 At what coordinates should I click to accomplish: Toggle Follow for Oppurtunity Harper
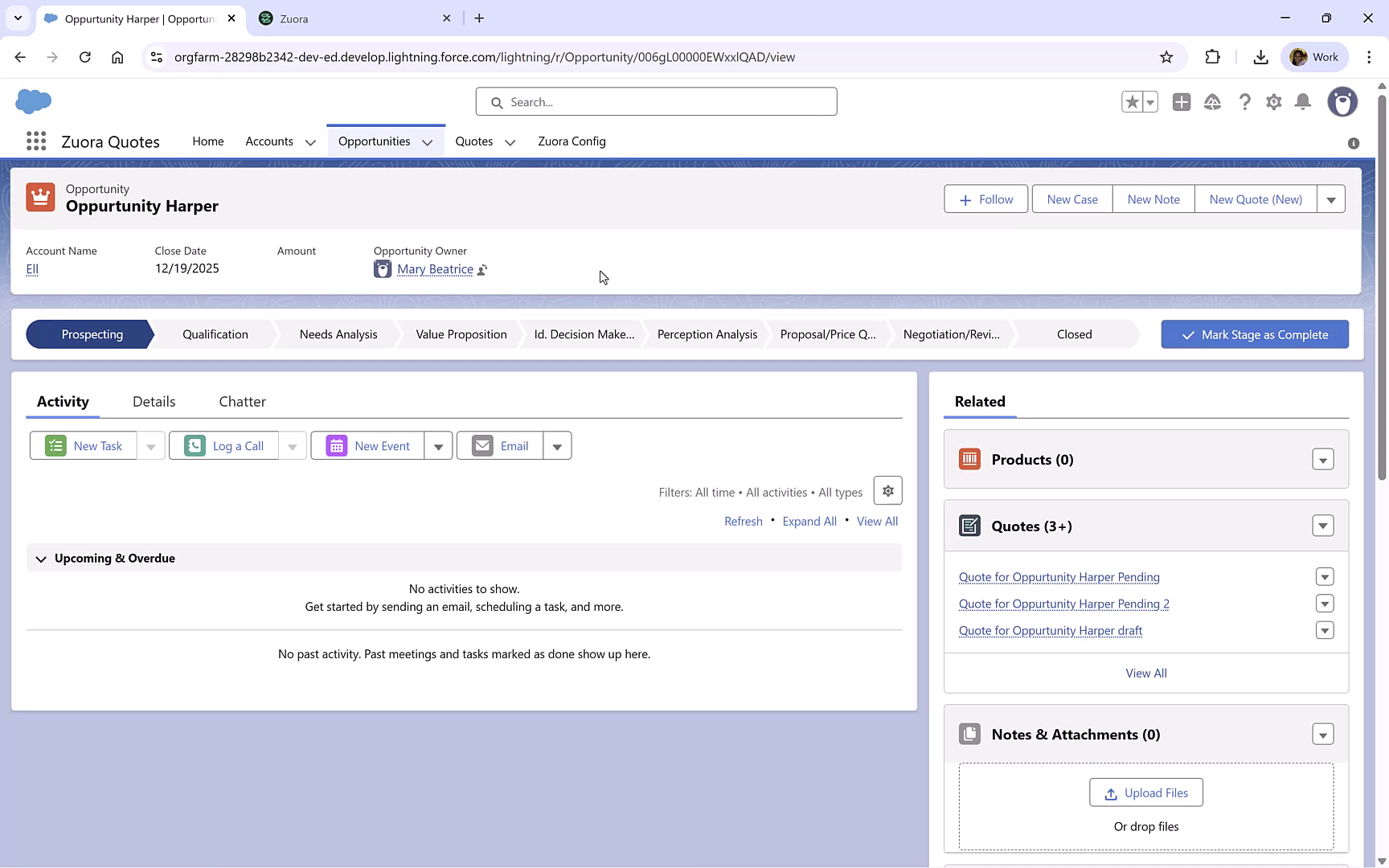985,199
